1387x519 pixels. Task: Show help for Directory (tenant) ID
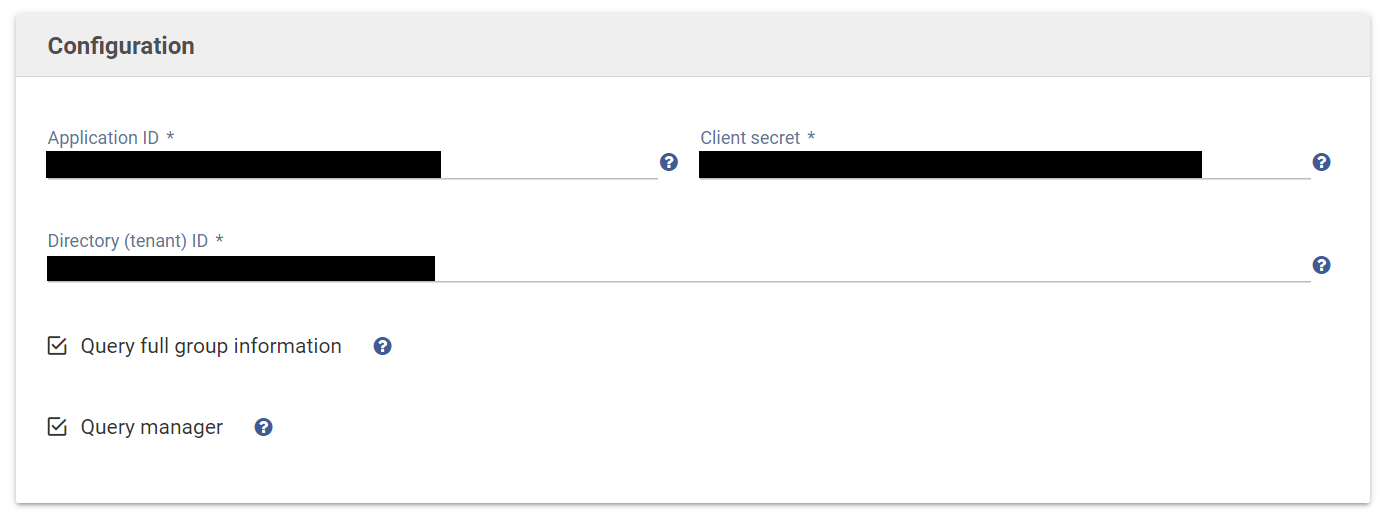pyautogui.click(x=1321, y=265)
